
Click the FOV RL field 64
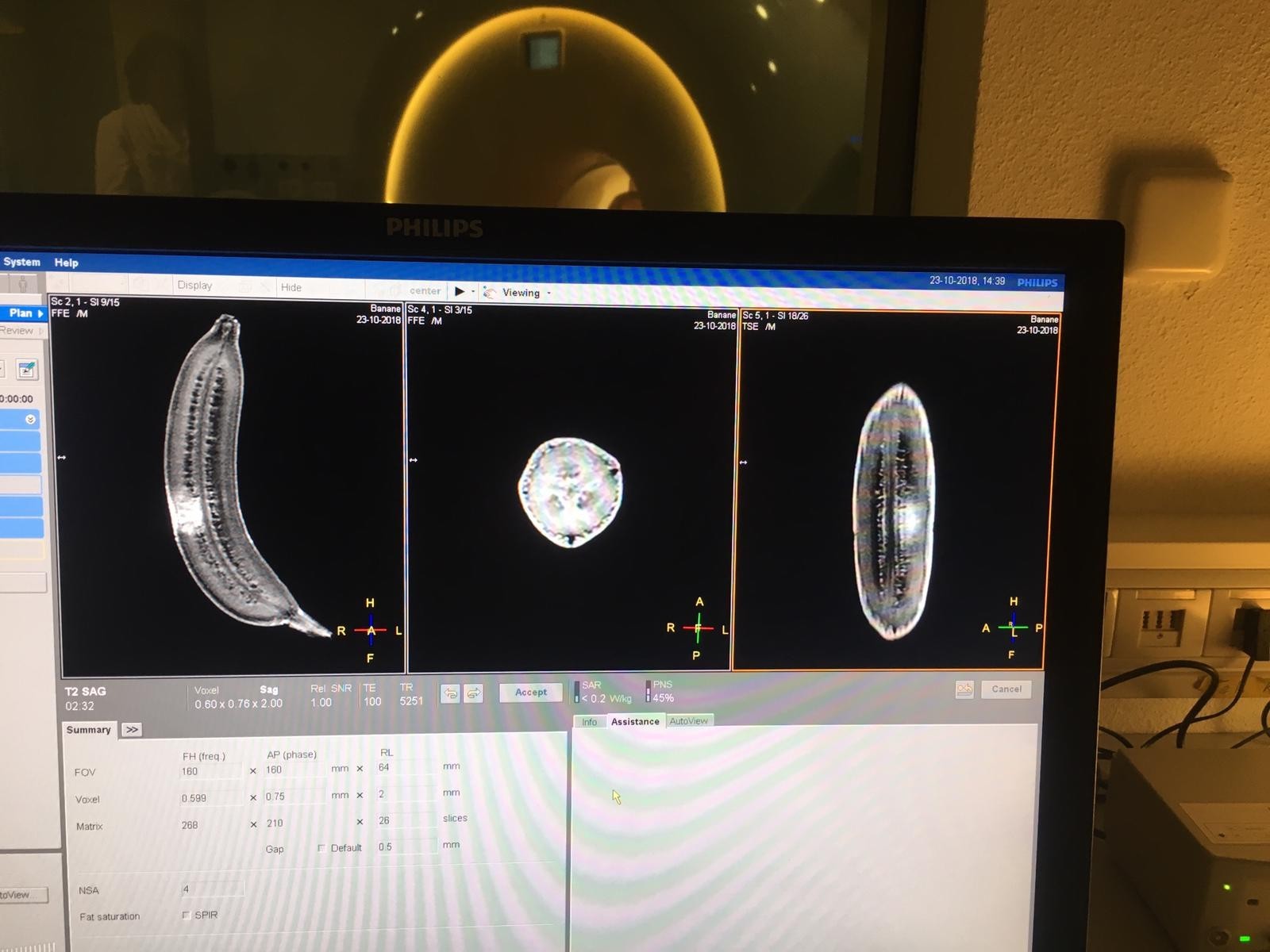[x=406, y=767]
